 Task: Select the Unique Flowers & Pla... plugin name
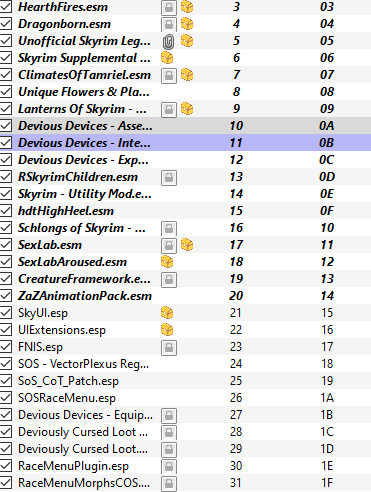click(x=84, y=92)
